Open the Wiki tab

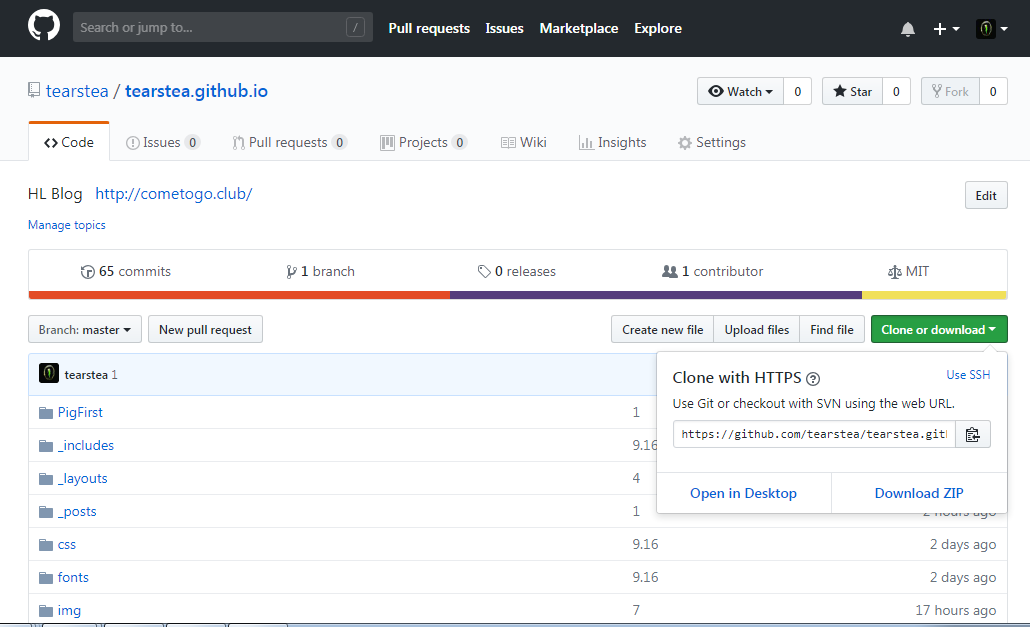coord(524,142)
